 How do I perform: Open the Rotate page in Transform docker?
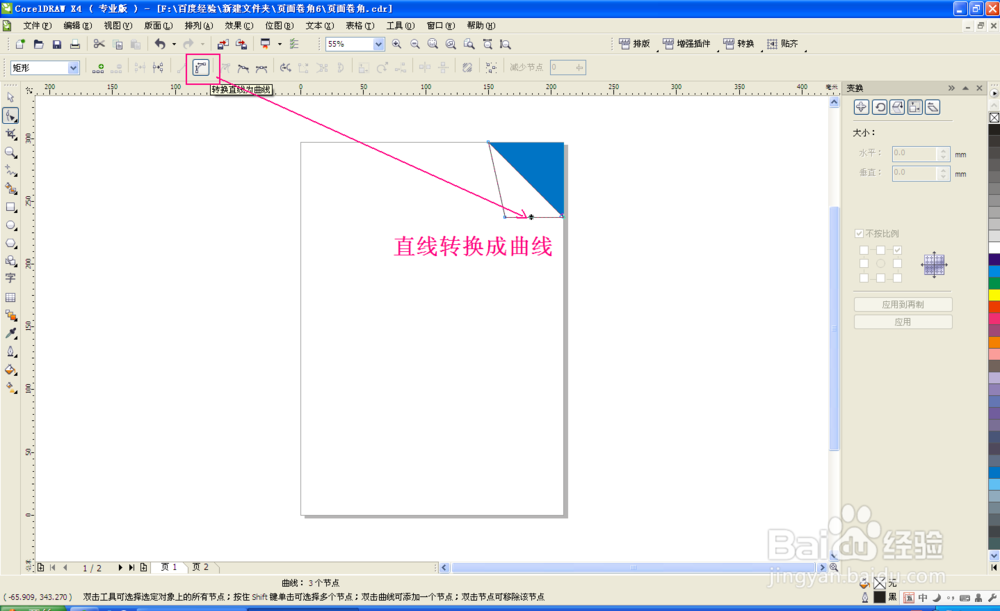pos(879,106)
